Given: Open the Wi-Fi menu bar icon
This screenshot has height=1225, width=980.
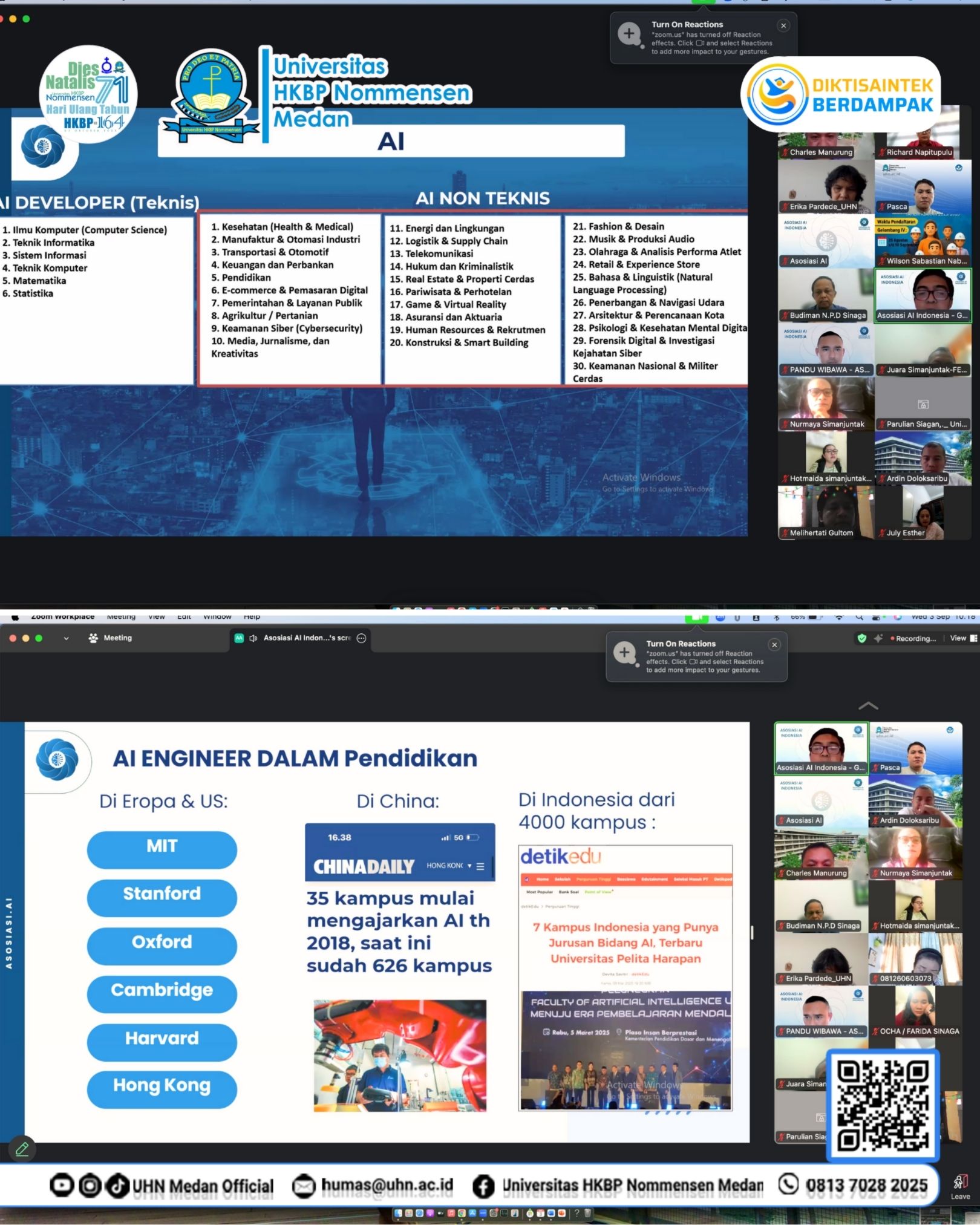Looking at the screenshot, I should [x=838, y=617].
